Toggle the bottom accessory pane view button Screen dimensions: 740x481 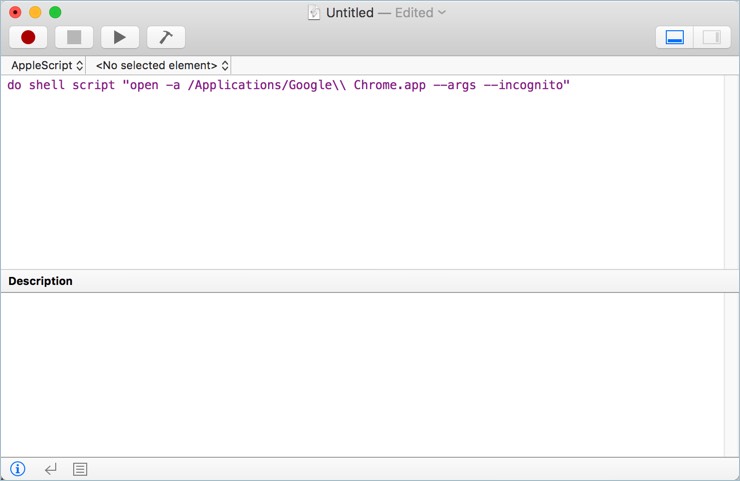pyautogui.click(x=675, y=37)
